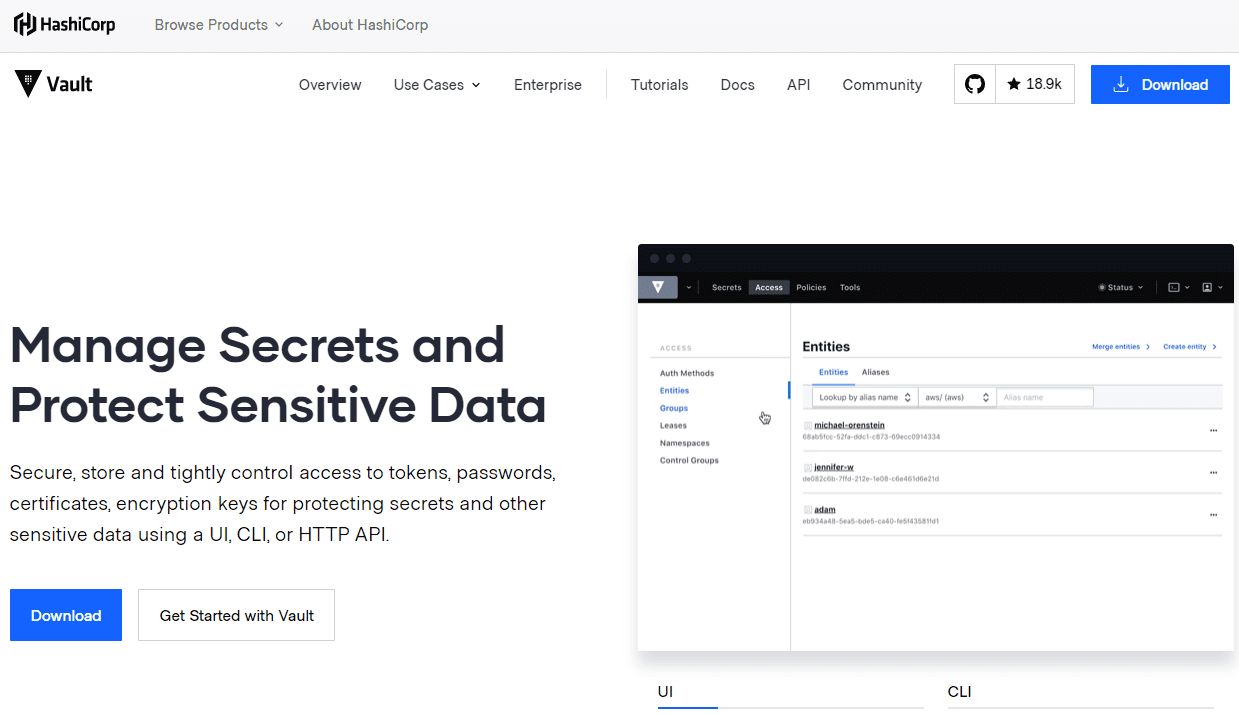The width and height of the screenshot is (1239, 715).
Task: Open the Community link
Action: click(x=882, y=85)
